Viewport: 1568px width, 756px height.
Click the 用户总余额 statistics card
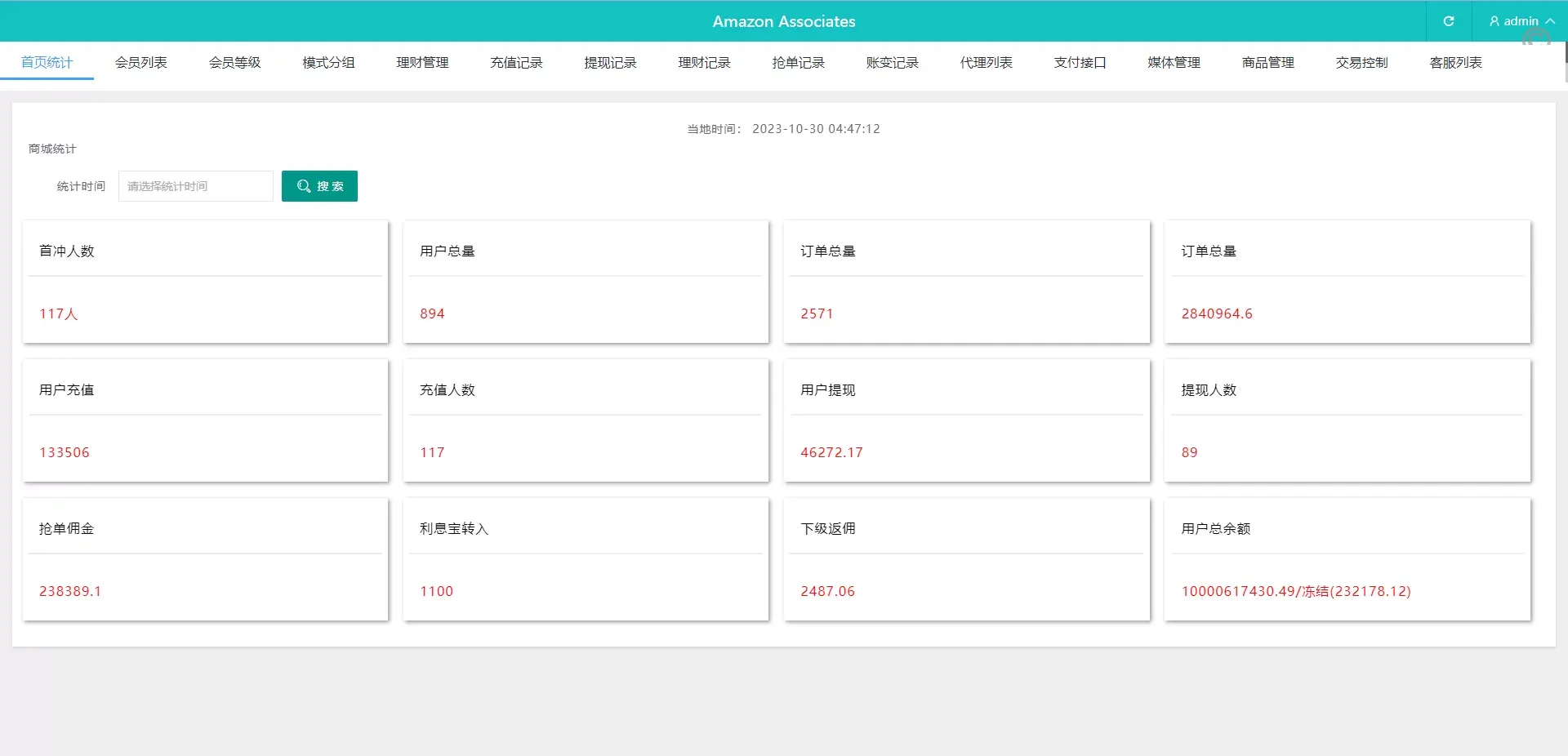[x=1347, y=559]
